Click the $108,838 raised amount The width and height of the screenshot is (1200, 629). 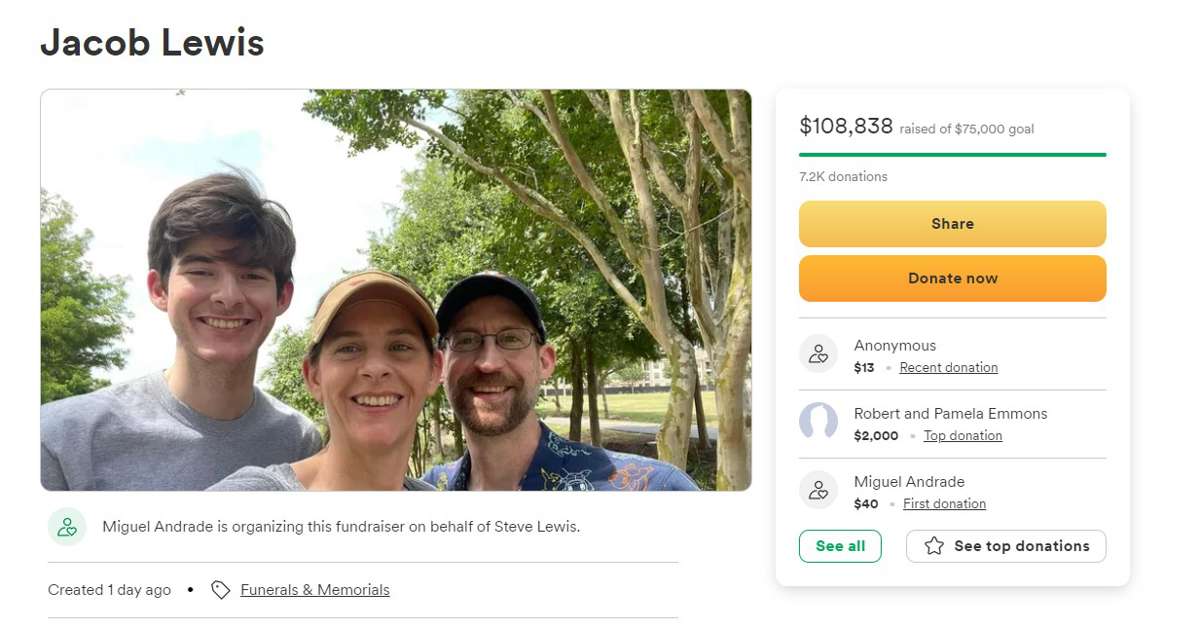click(x=846, y=126)
